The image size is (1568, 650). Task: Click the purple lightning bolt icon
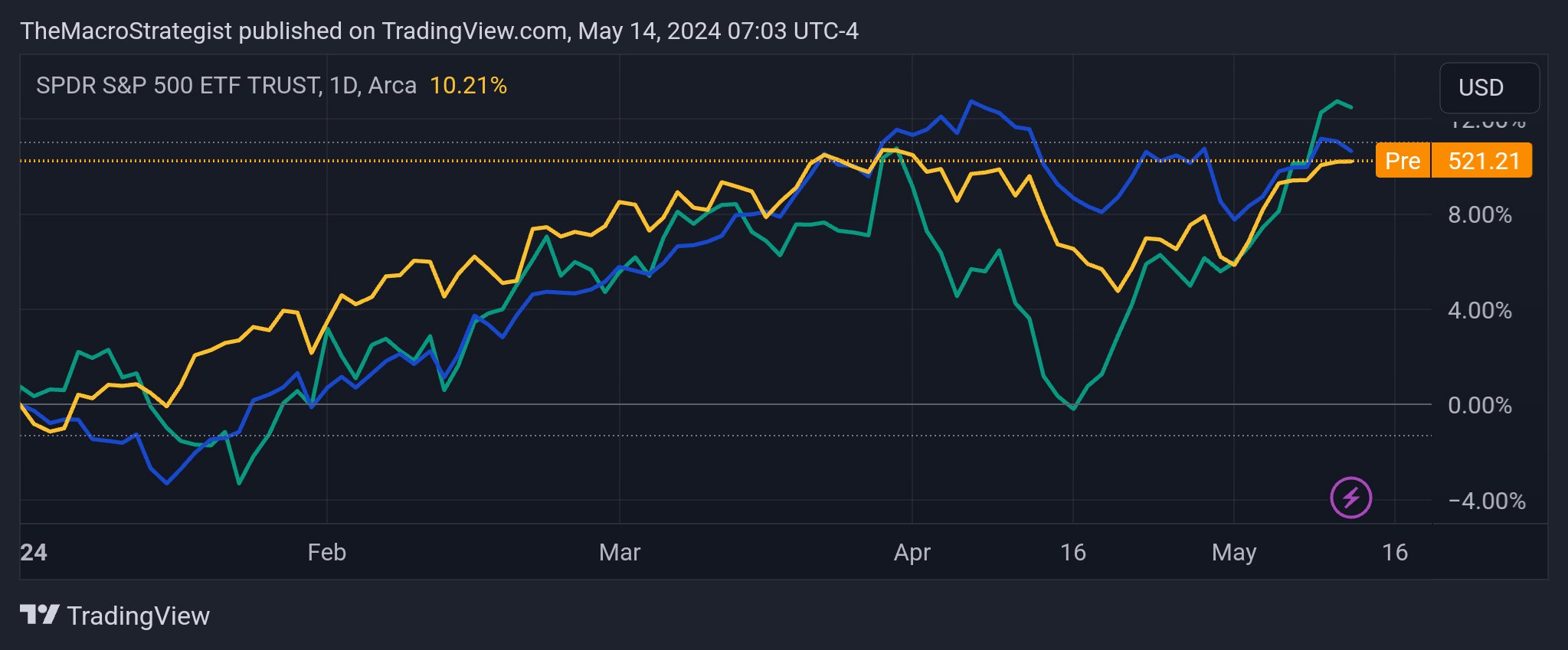[x=1351, y=498]
